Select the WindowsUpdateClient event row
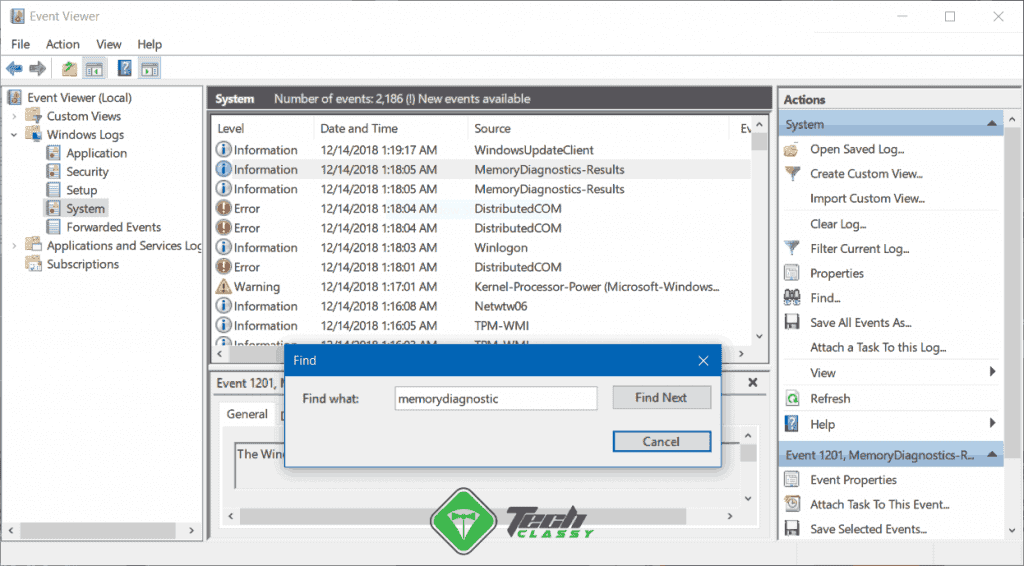The width and height of the screenshot is (1024, 566). 482,149
